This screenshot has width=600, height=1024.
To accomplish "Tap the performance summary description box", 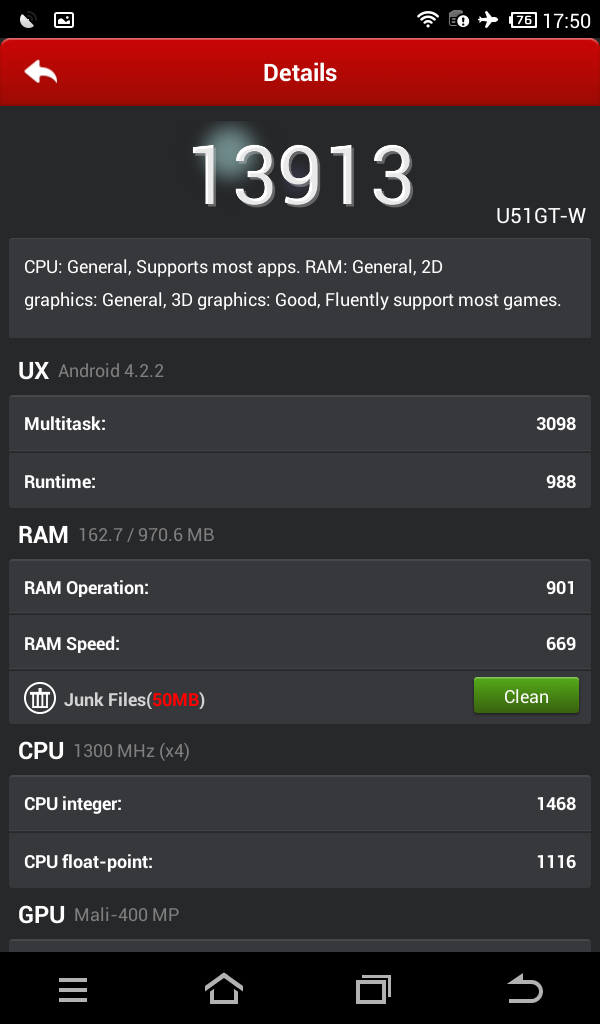I will tap(300, 284).
